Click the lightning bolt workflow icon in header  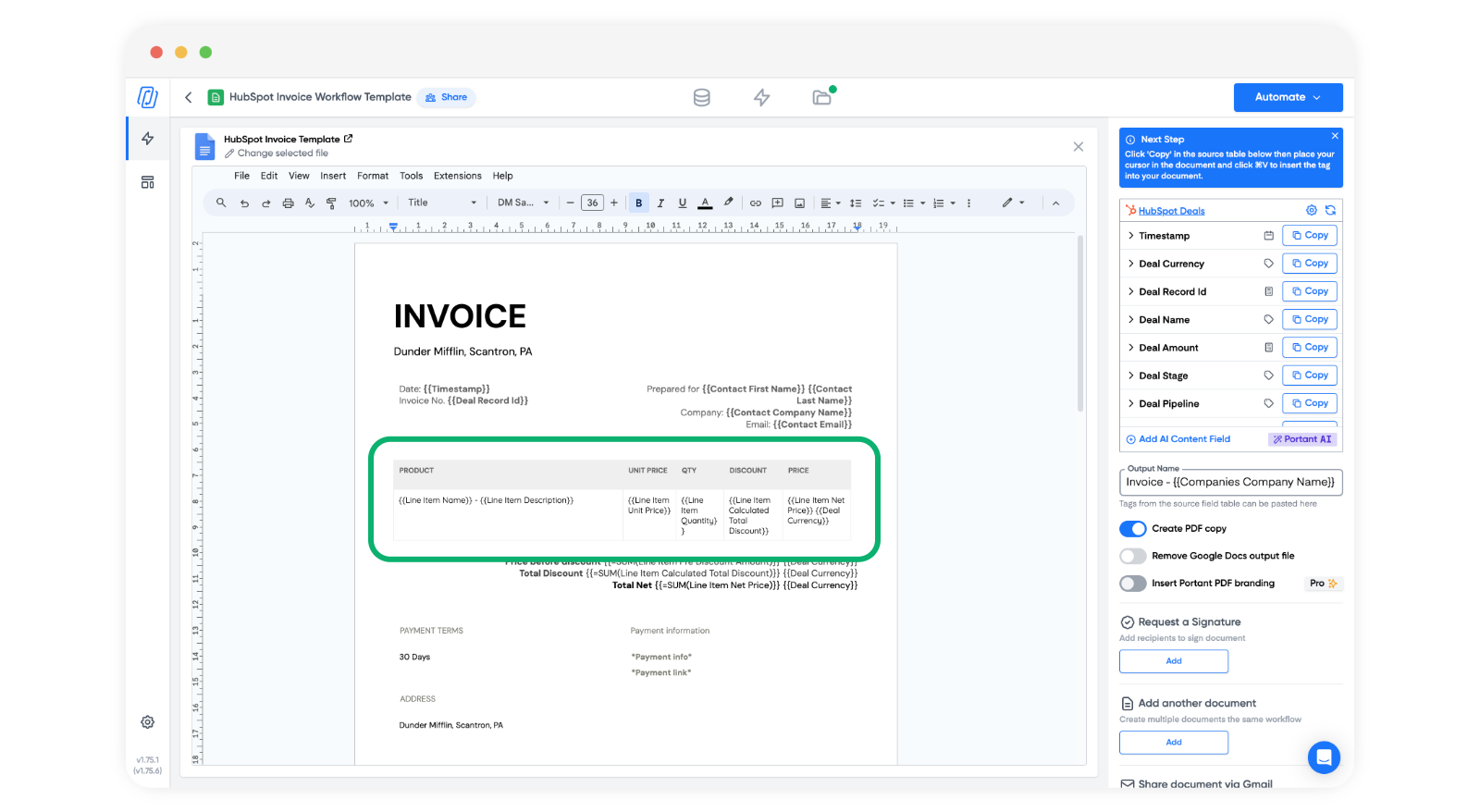coord(761,97)
